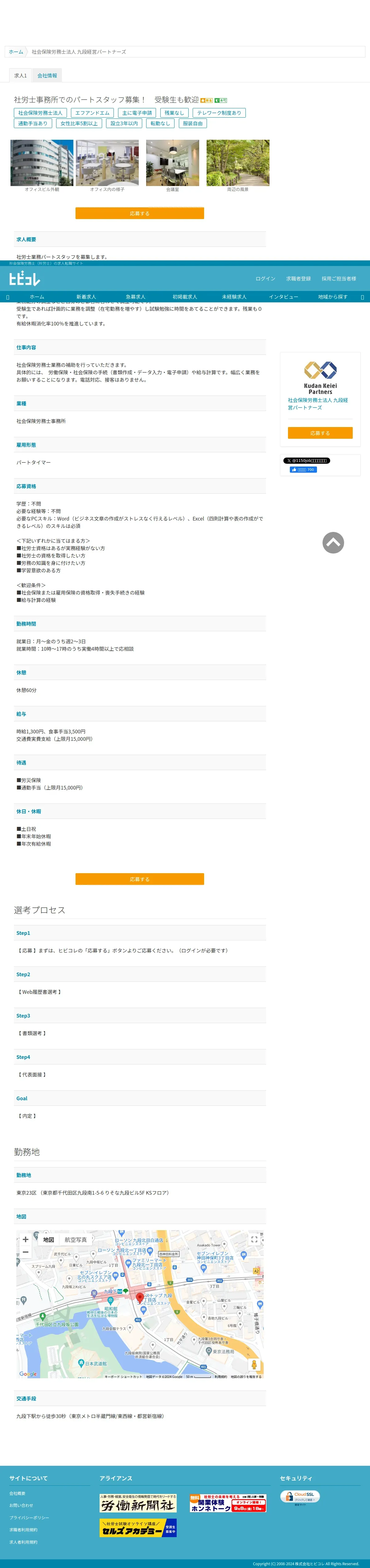Click the 社会保険労務士法人 tag
370x1568 pixels.
[x=40, y=113]
